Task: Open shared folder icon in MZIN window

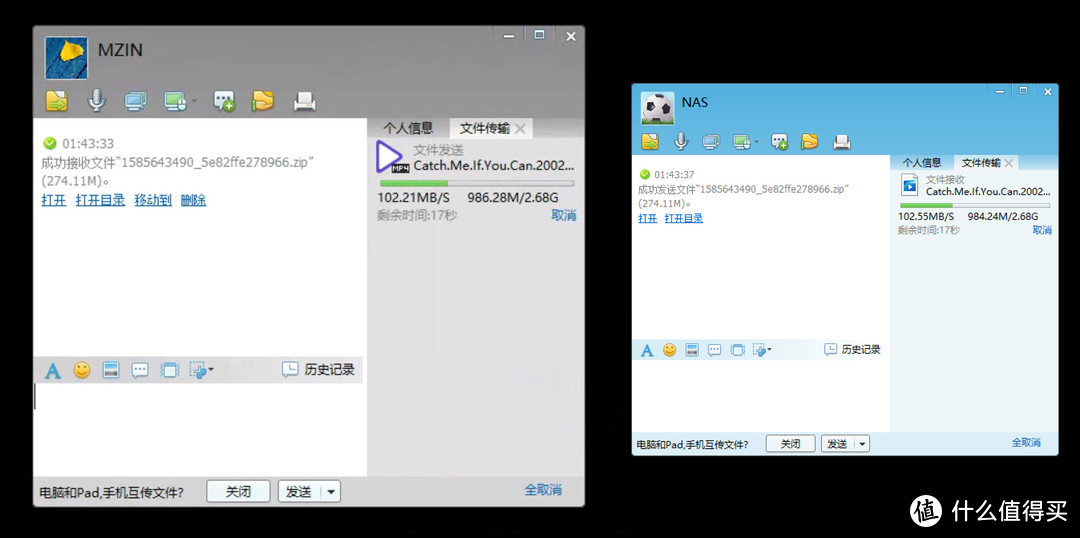Action: pyautogui.click(x=262, y=101)
